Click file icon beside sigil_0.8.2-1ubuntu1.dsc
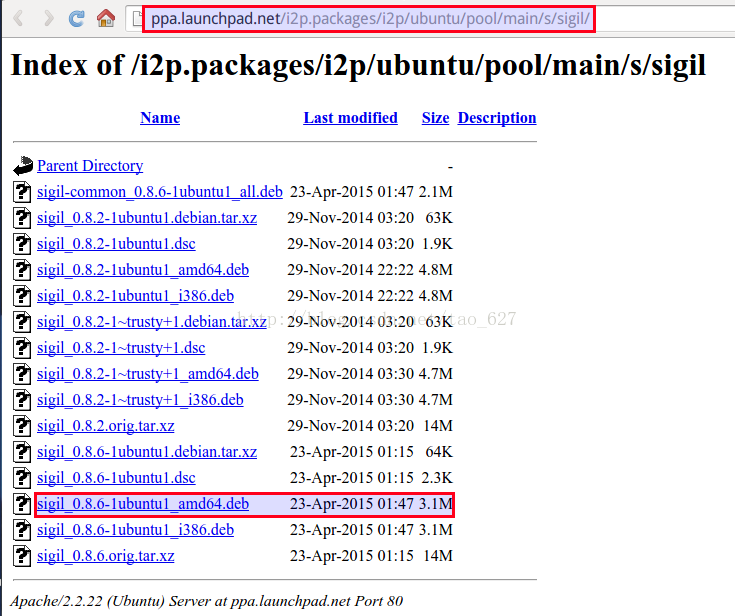 tap(22, 244)
